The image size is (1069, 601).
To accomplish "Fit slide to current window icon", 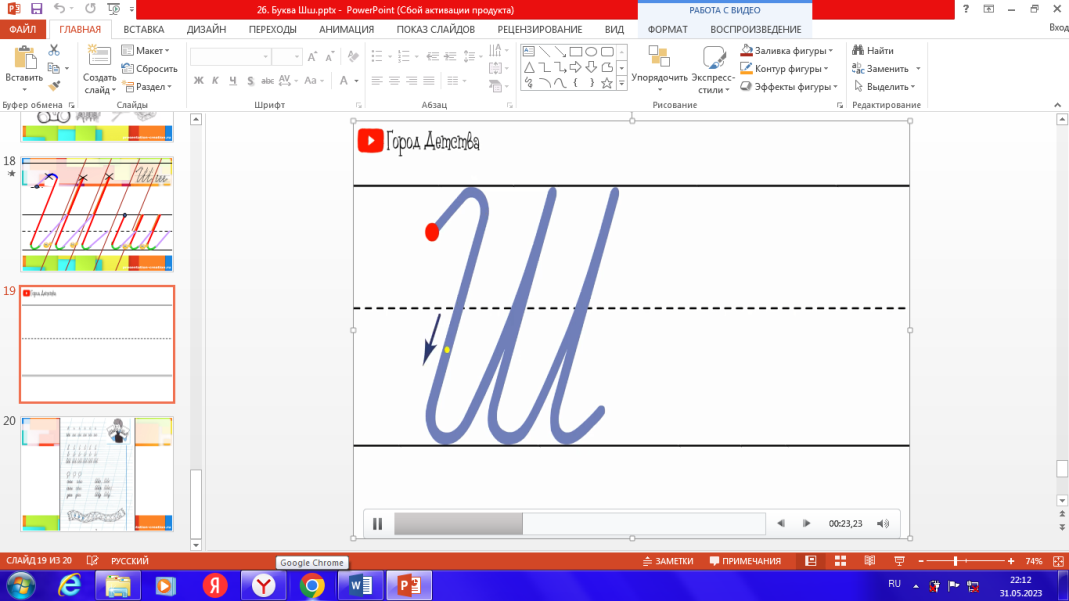I will click(1058, 561).
